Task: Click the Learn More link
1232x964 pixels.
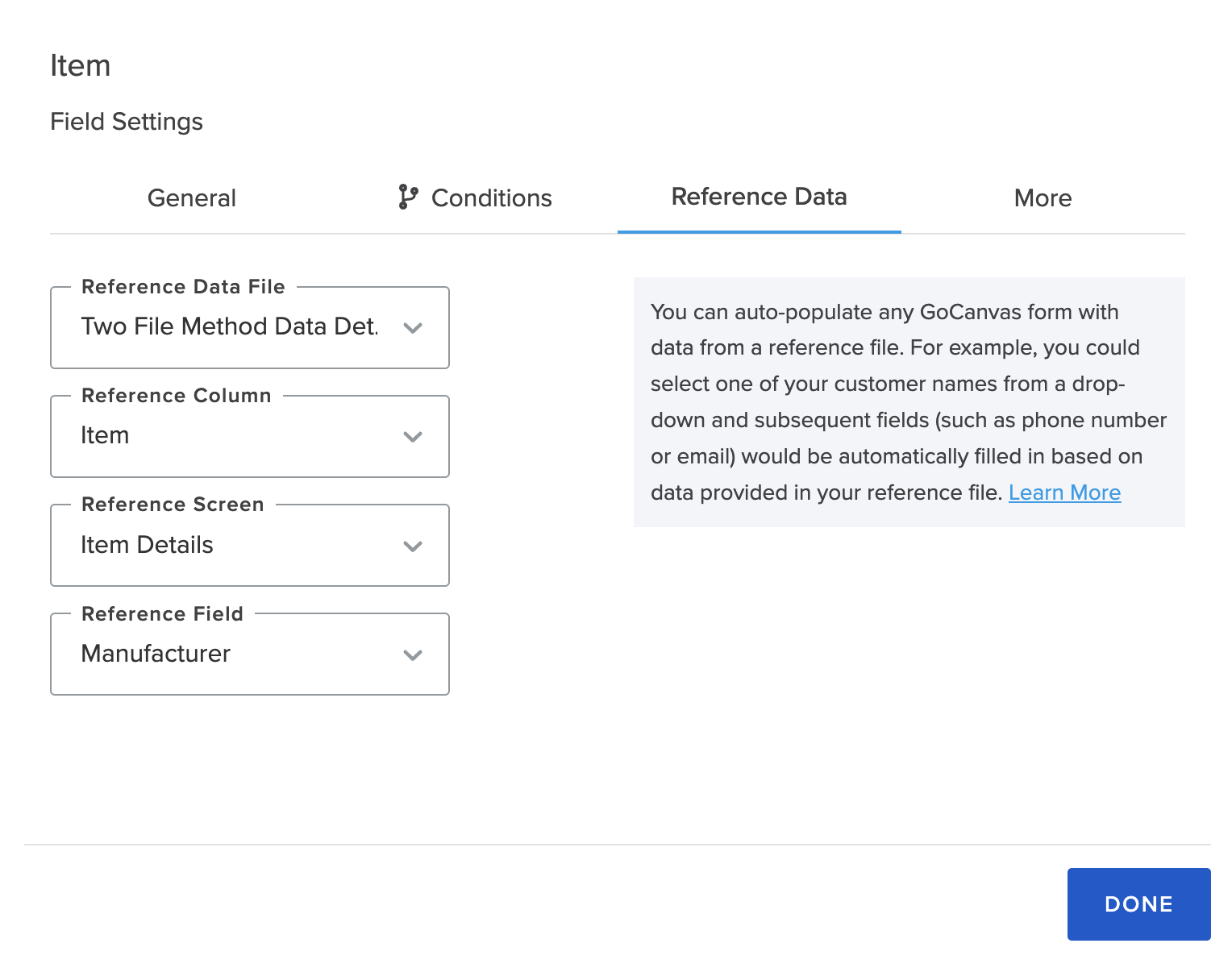Action: [1064, 492]
